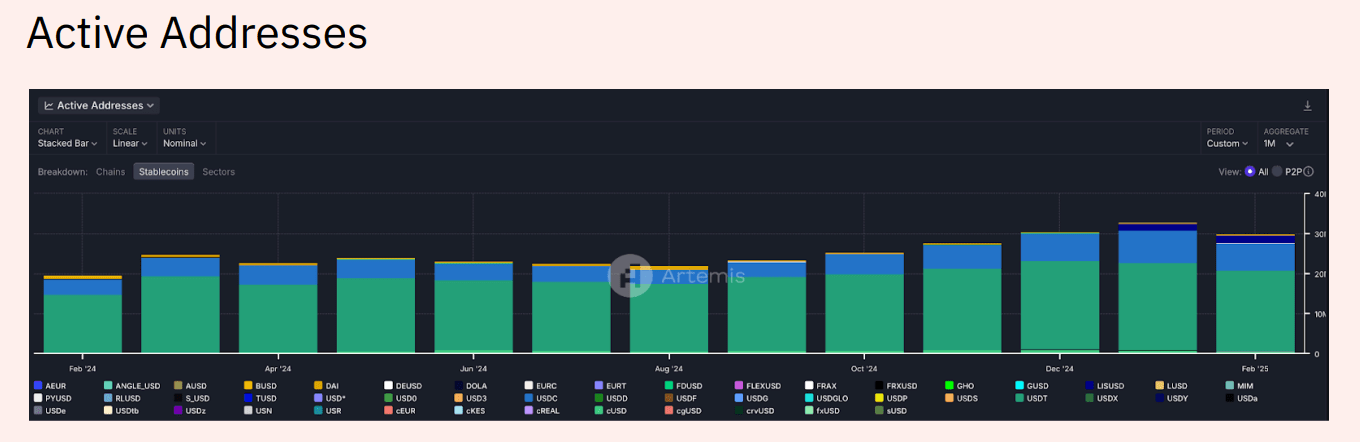
Task: Hide the MIM series in legend
Action: coord(1239,385)
